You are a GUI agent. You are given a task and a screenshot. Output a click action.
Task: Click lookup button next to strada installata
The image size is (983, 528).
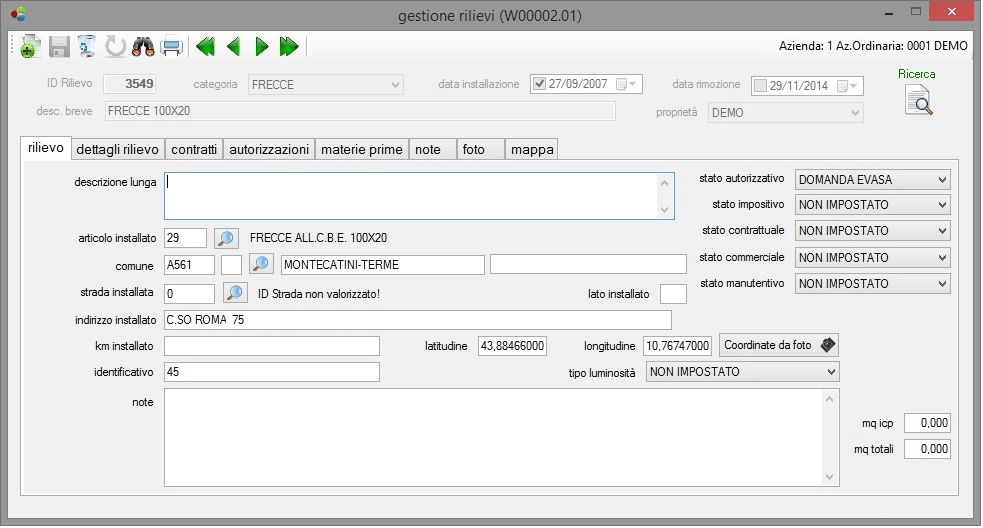tap(235, 293)
